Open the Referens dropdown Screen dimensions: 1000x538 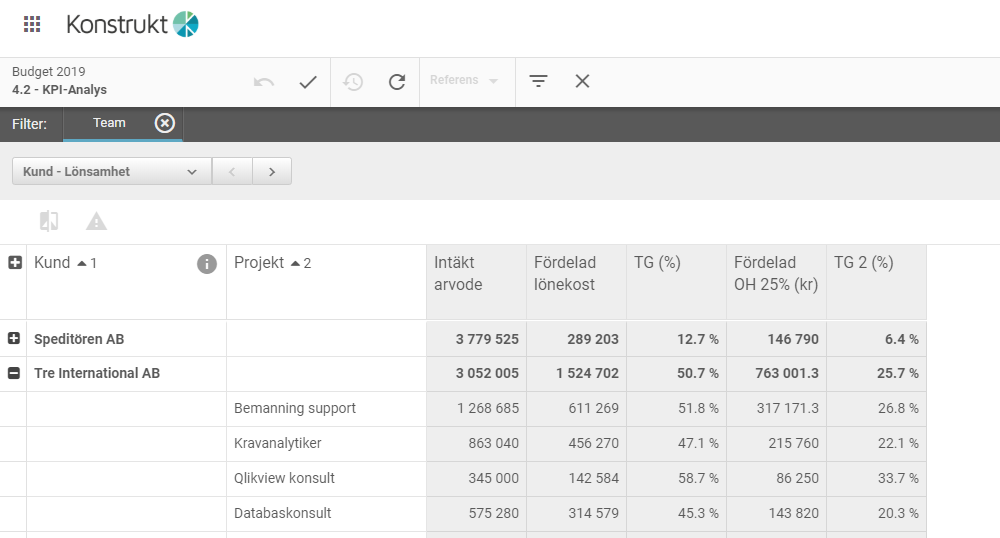[464, 80]
